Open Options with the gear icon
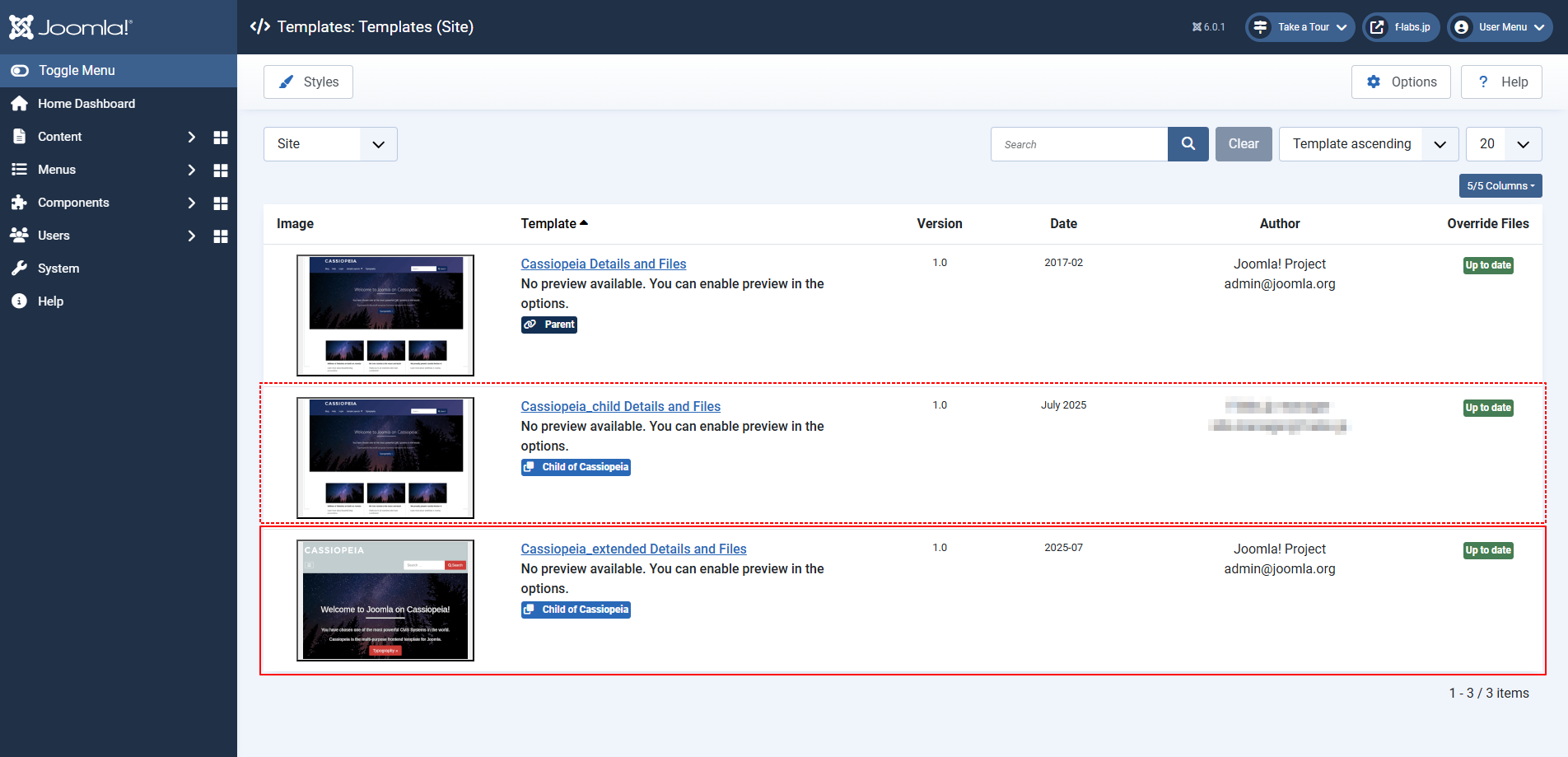This screenshot has height=757, width=1568. tap(1400, 82)
